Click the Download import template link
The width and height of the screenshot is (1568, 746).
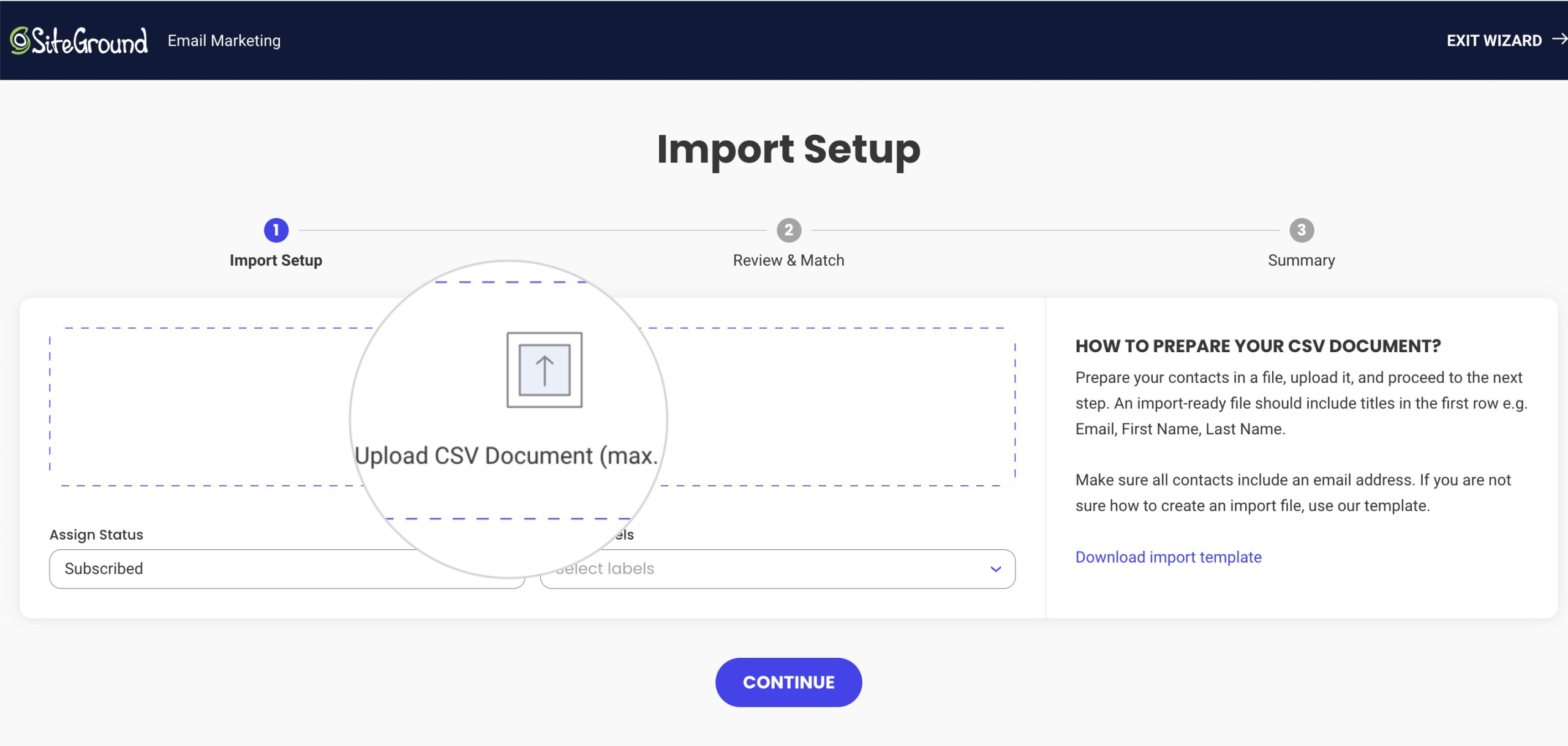(x=1168, y=556)
